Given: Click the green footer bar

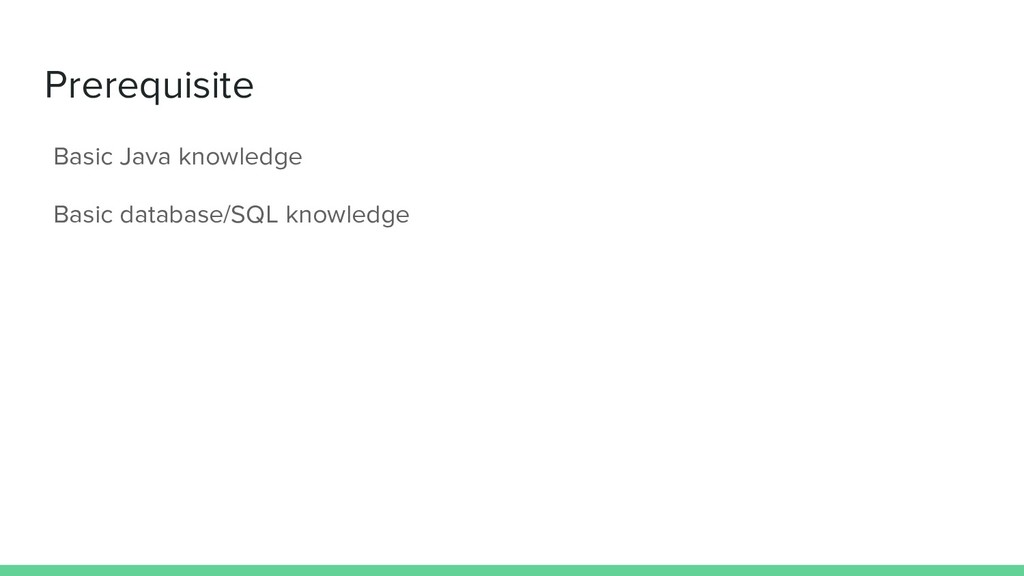Looking at the screenshot, I should (512, 570).
